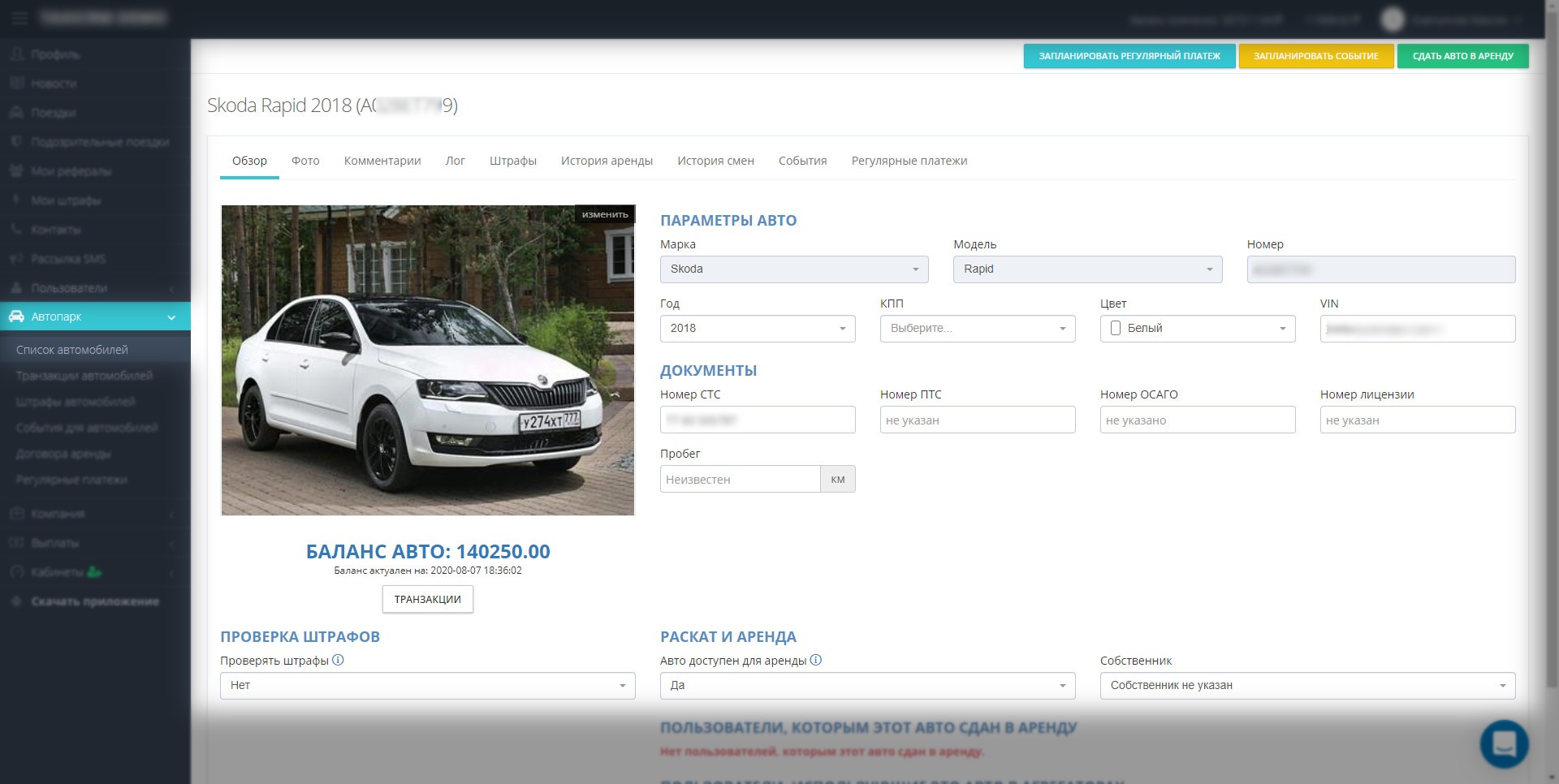Click the white color swatch in Цвет
This screenshot has width=1559, height=784.
pyautogui.click(x=1116, y=328)
